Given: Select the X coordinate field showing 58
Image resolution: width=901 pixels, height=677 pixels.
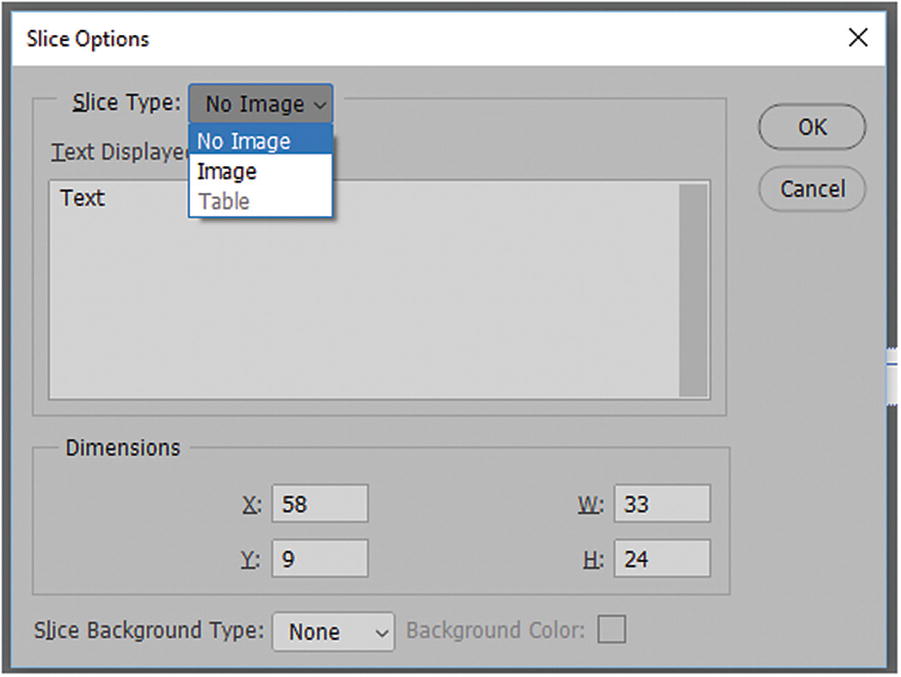Looking at the screenshot, I should tap(320, 503).
